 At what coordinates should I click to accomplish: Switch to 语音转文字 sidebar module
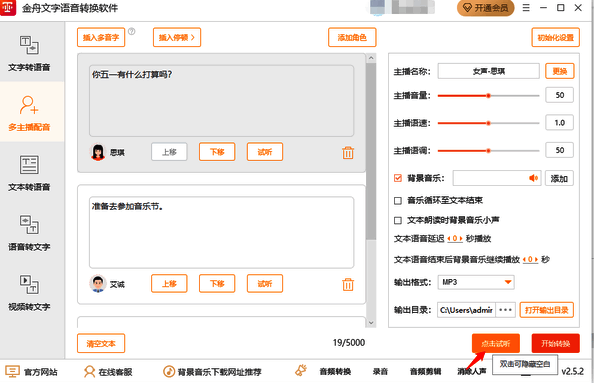coord(29,232)
